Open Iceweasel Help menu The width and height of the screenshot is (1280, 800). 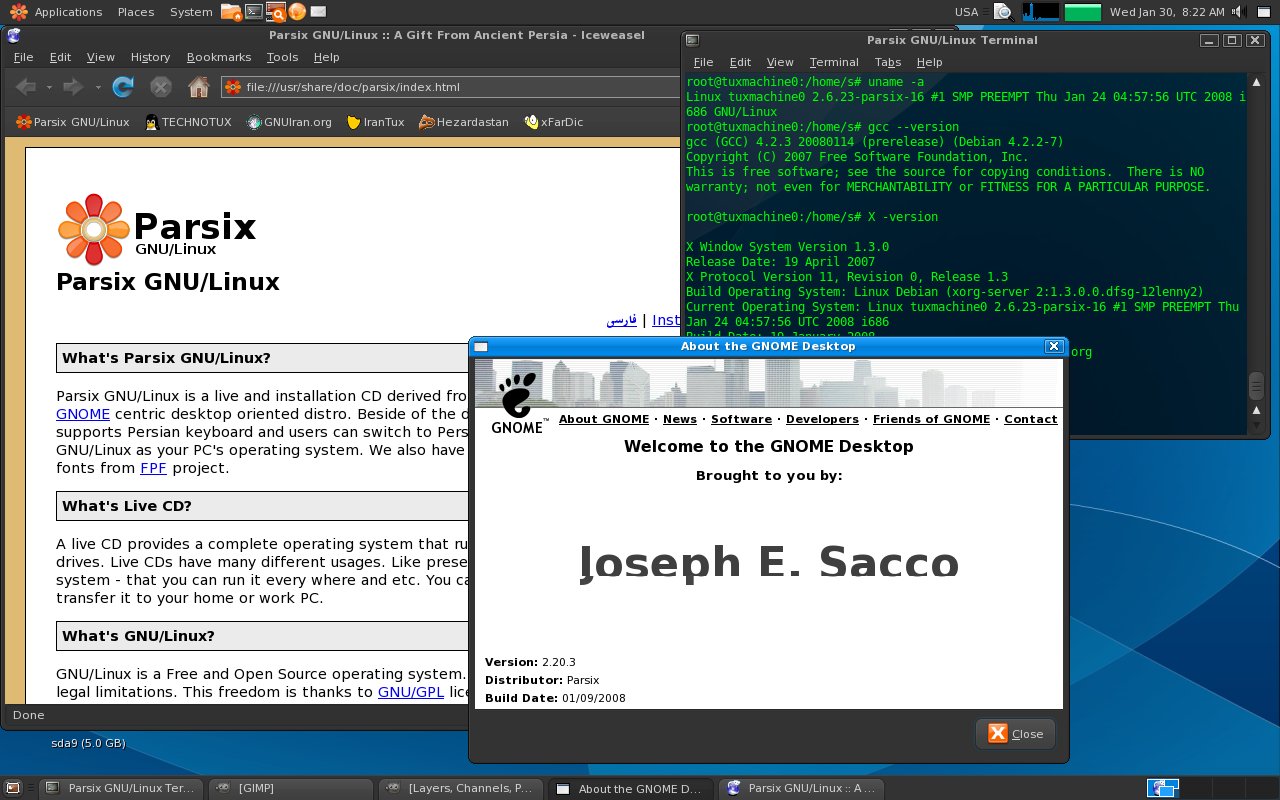tap(326, 57)
